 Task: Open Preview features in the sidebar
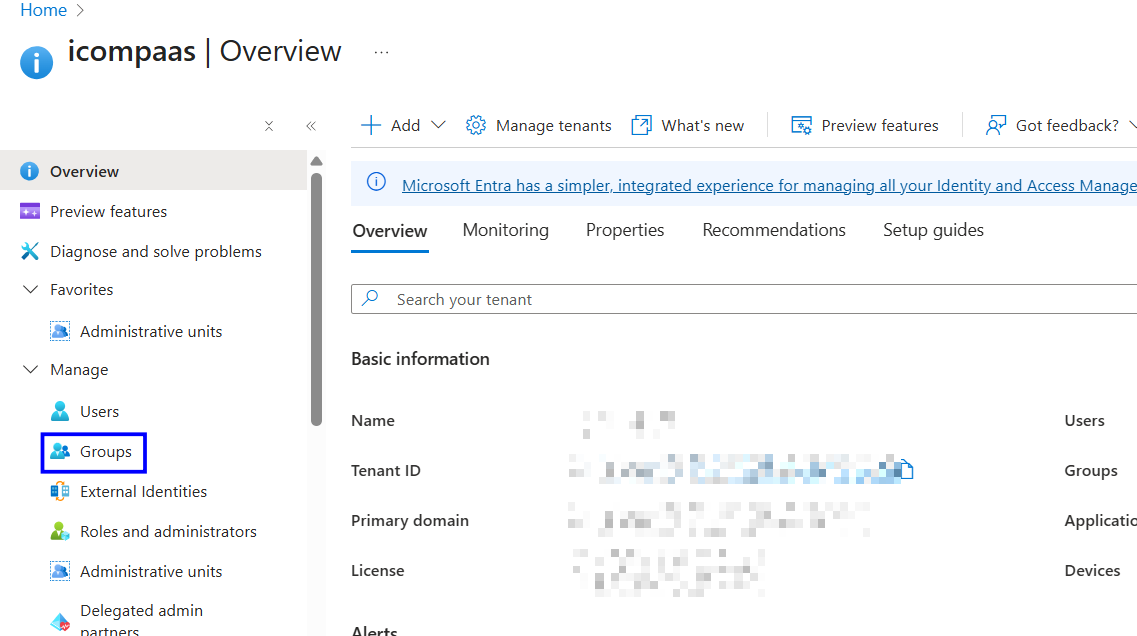[108, 211]
